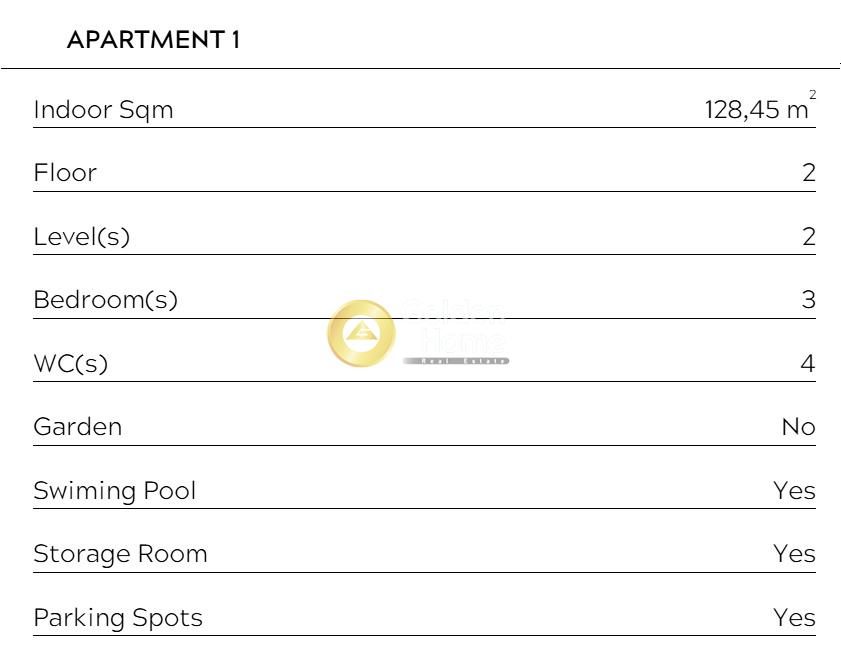Click the Garden label

[78, 427]
